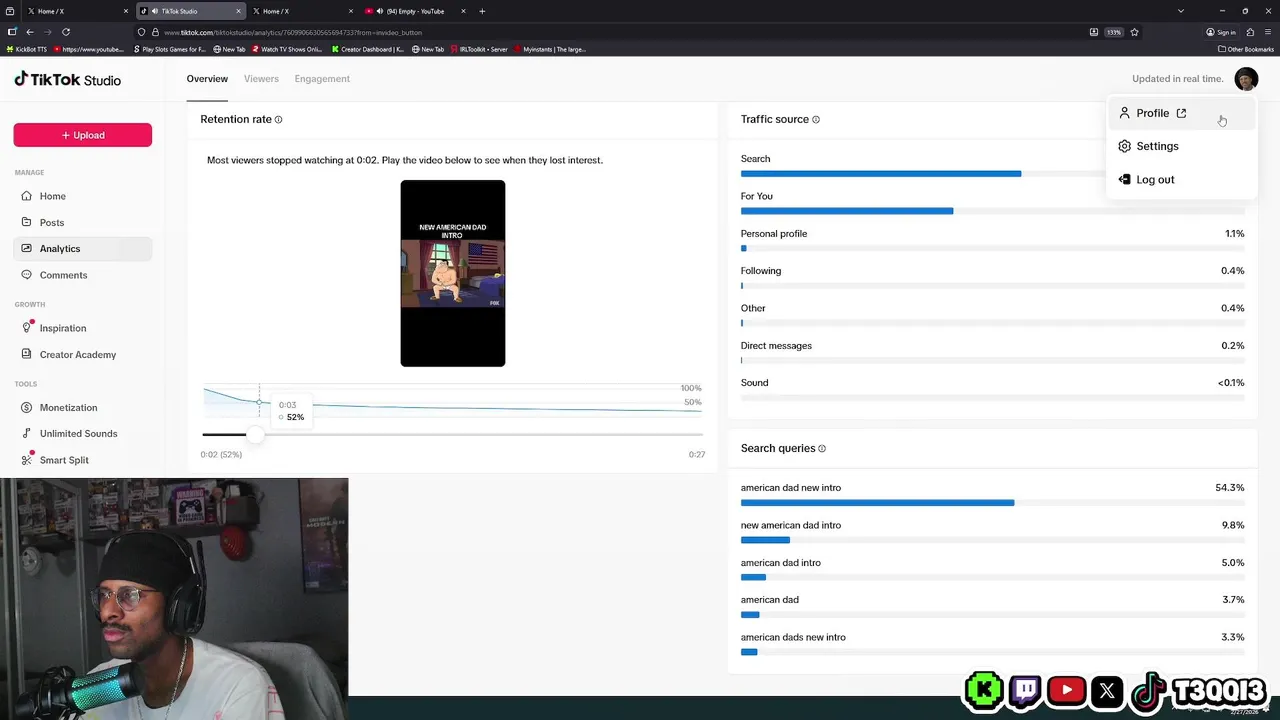
Task: Click the Retention rate info icon
Action: coord(278,120)
